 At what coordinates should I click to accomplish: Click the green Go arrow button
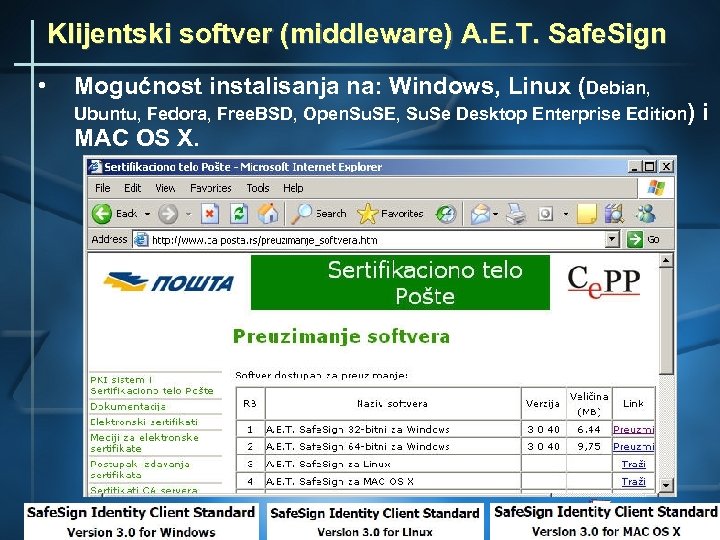[635, 239]
